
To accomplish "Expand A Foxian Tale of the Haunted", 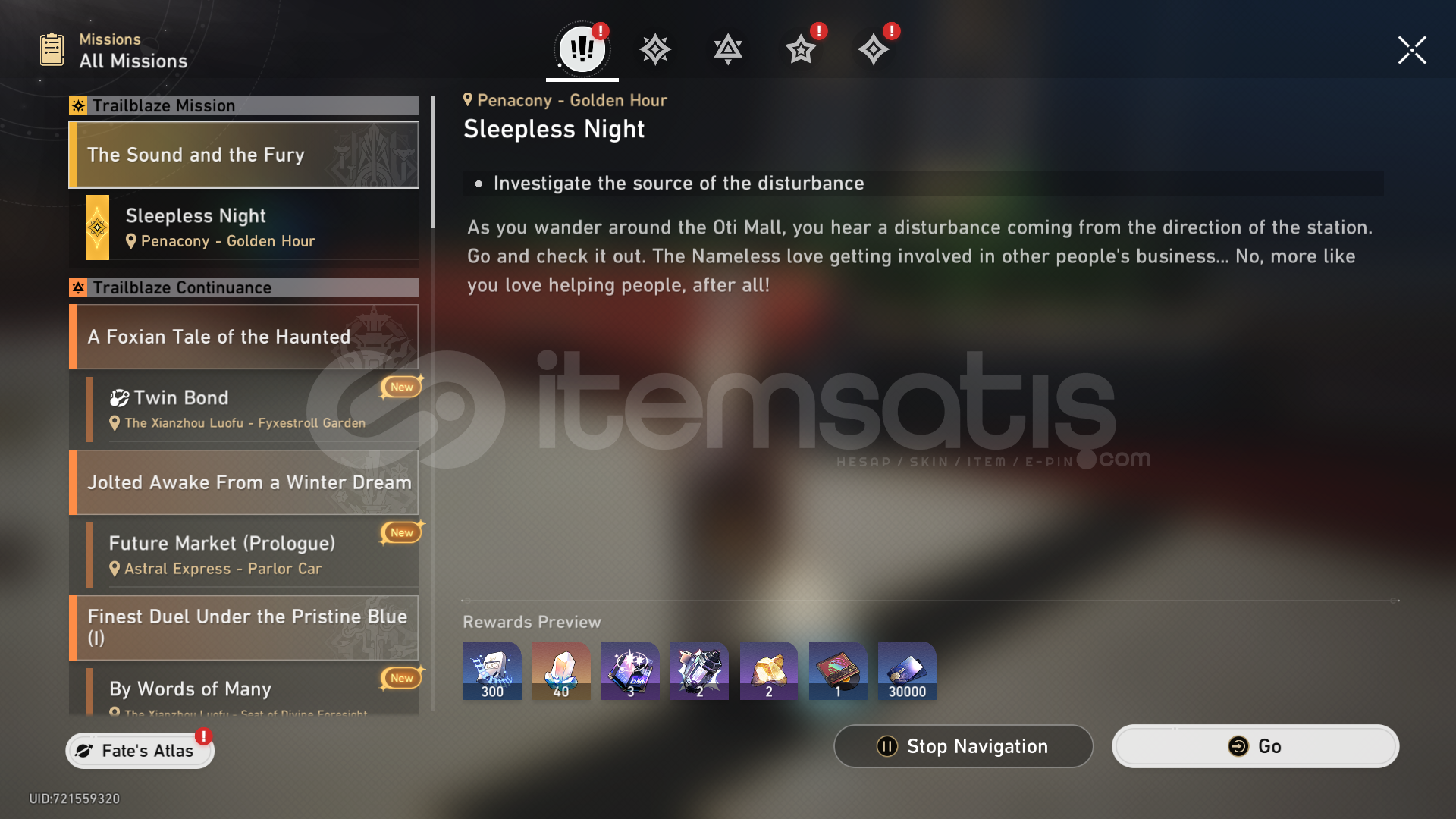I will [x=243, y=337].
